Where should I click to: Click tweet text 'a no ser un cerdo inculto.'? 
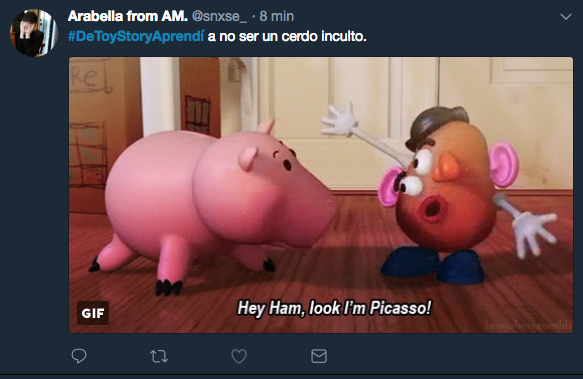[x=287, y=36]
